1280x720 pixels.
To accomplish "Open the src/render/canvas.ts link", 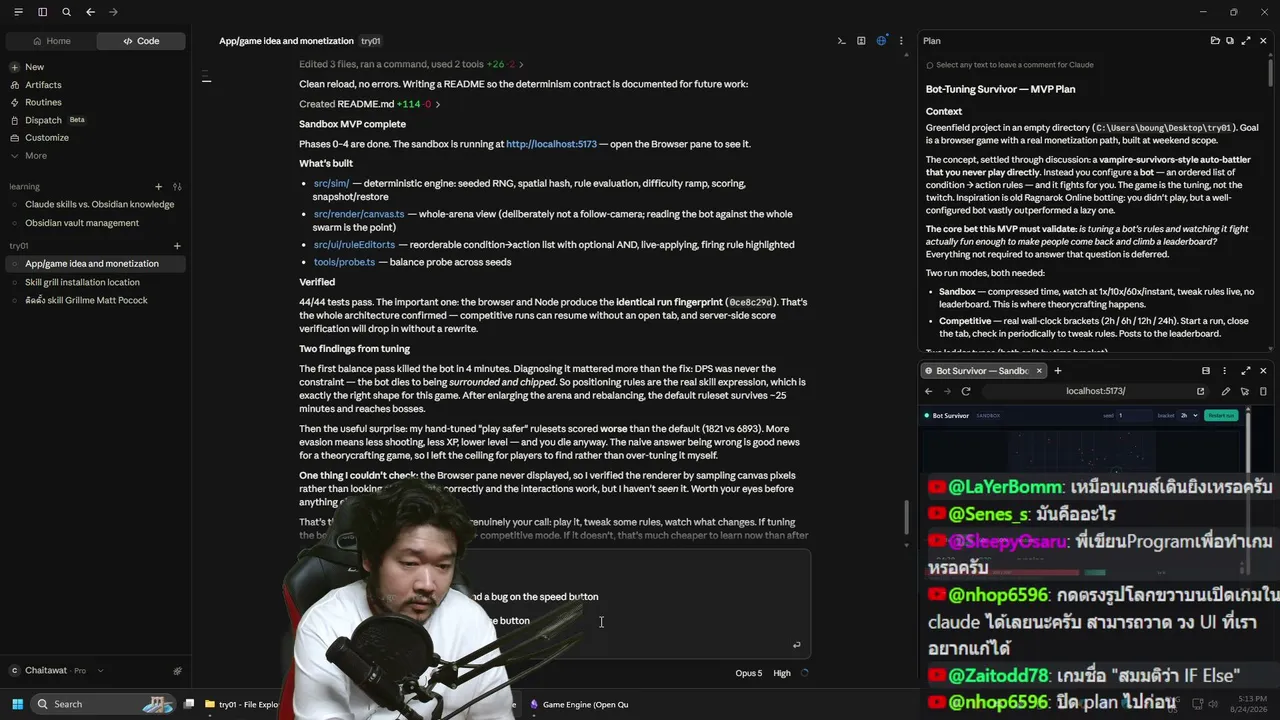I will (359, 214).
